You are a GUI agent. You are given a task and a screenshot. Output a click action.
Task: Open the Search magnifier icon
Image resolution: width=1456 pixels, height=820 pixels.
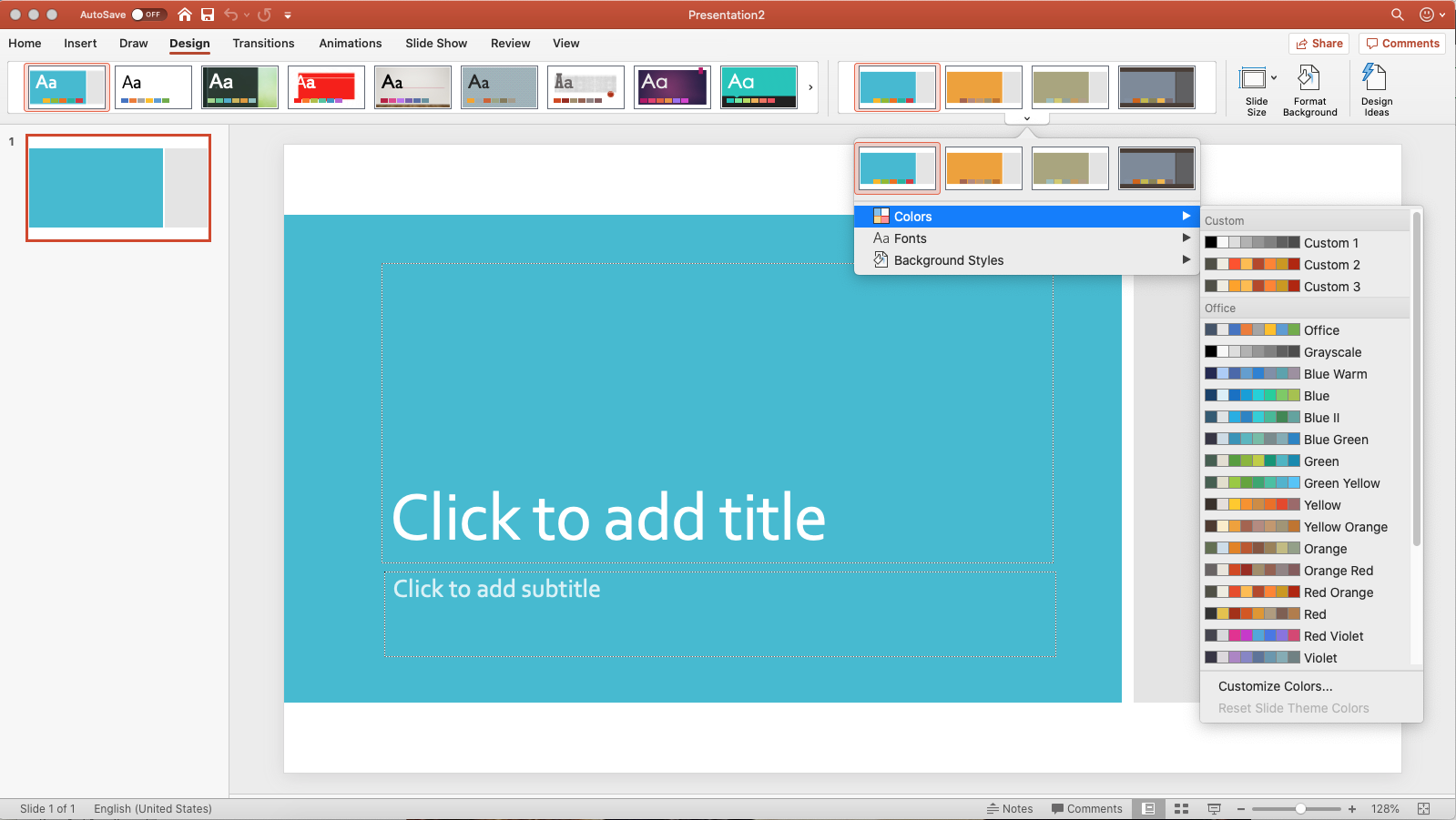point(1398,15)
